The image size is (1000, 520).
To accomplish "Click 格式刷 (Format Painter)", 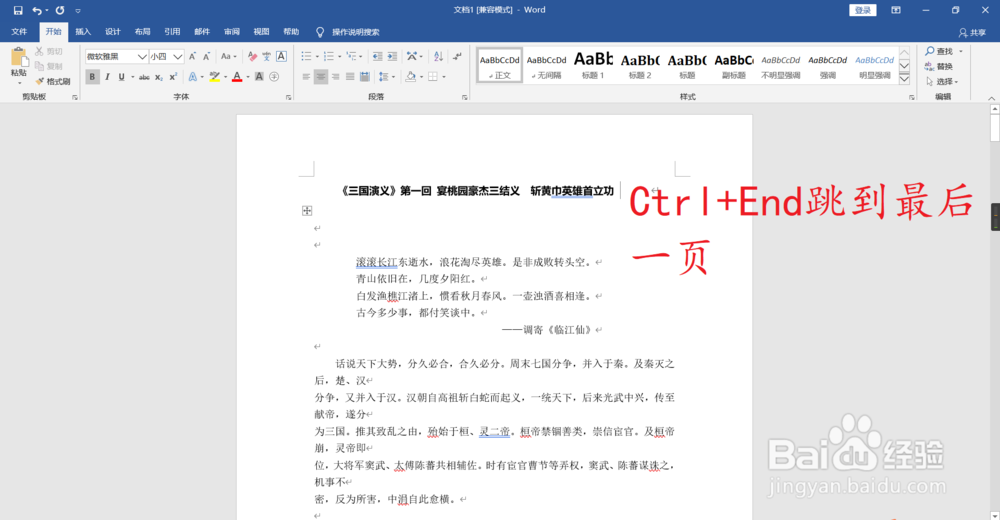I will click(53, 81).
